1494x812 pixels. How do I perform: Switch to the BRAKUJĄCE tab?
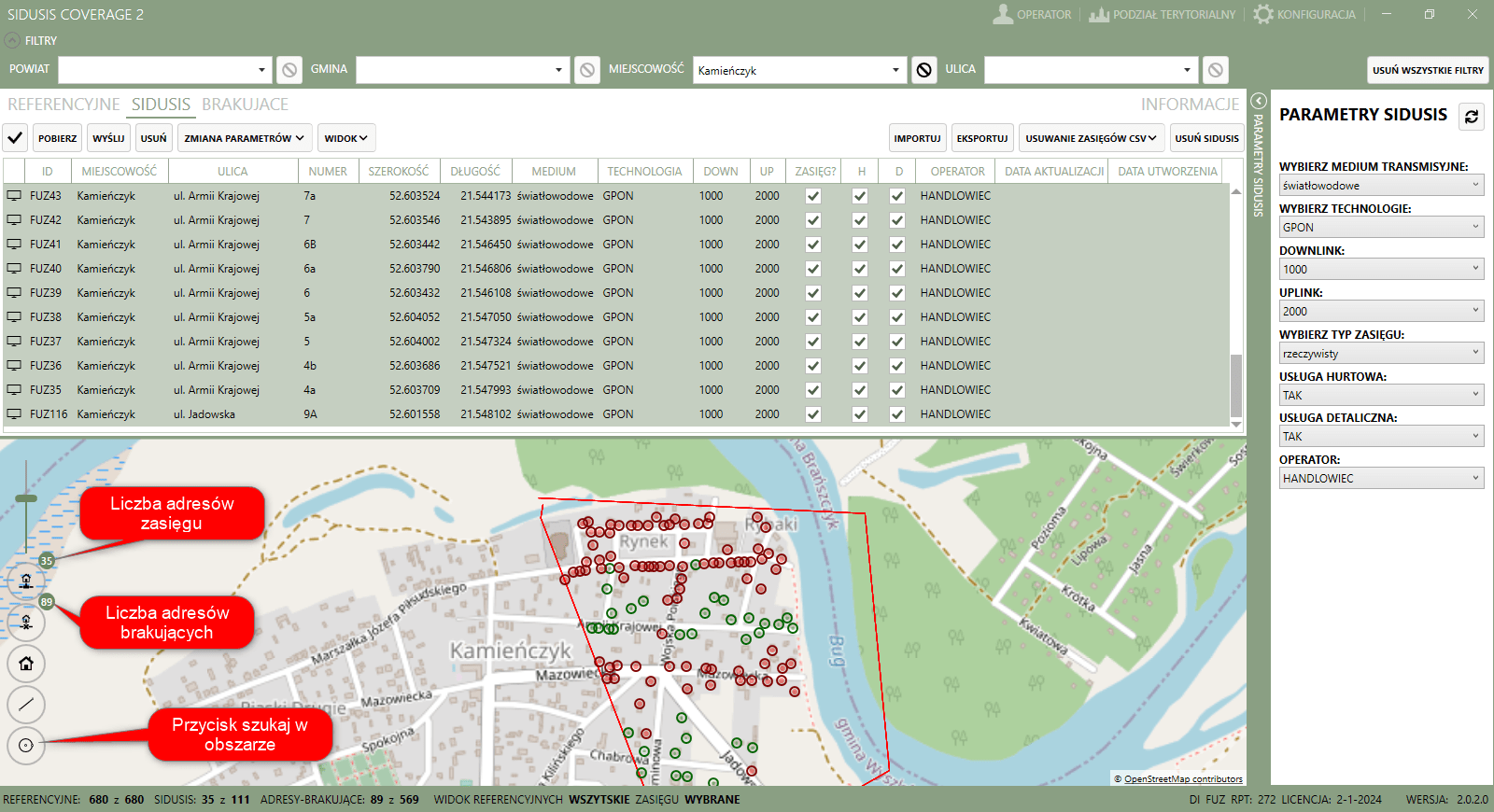tap(245, 105)
